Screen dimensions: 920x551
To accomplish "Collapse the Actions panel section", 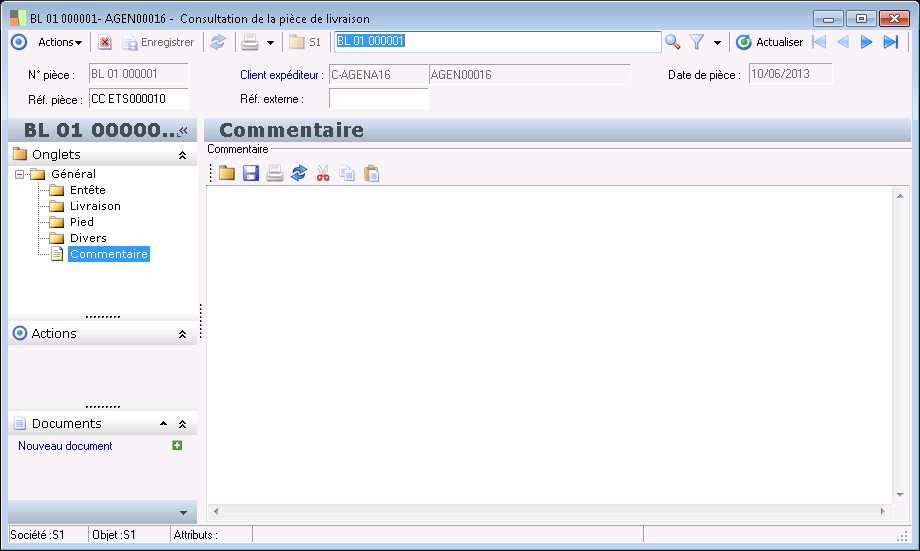I will (182, 334).
